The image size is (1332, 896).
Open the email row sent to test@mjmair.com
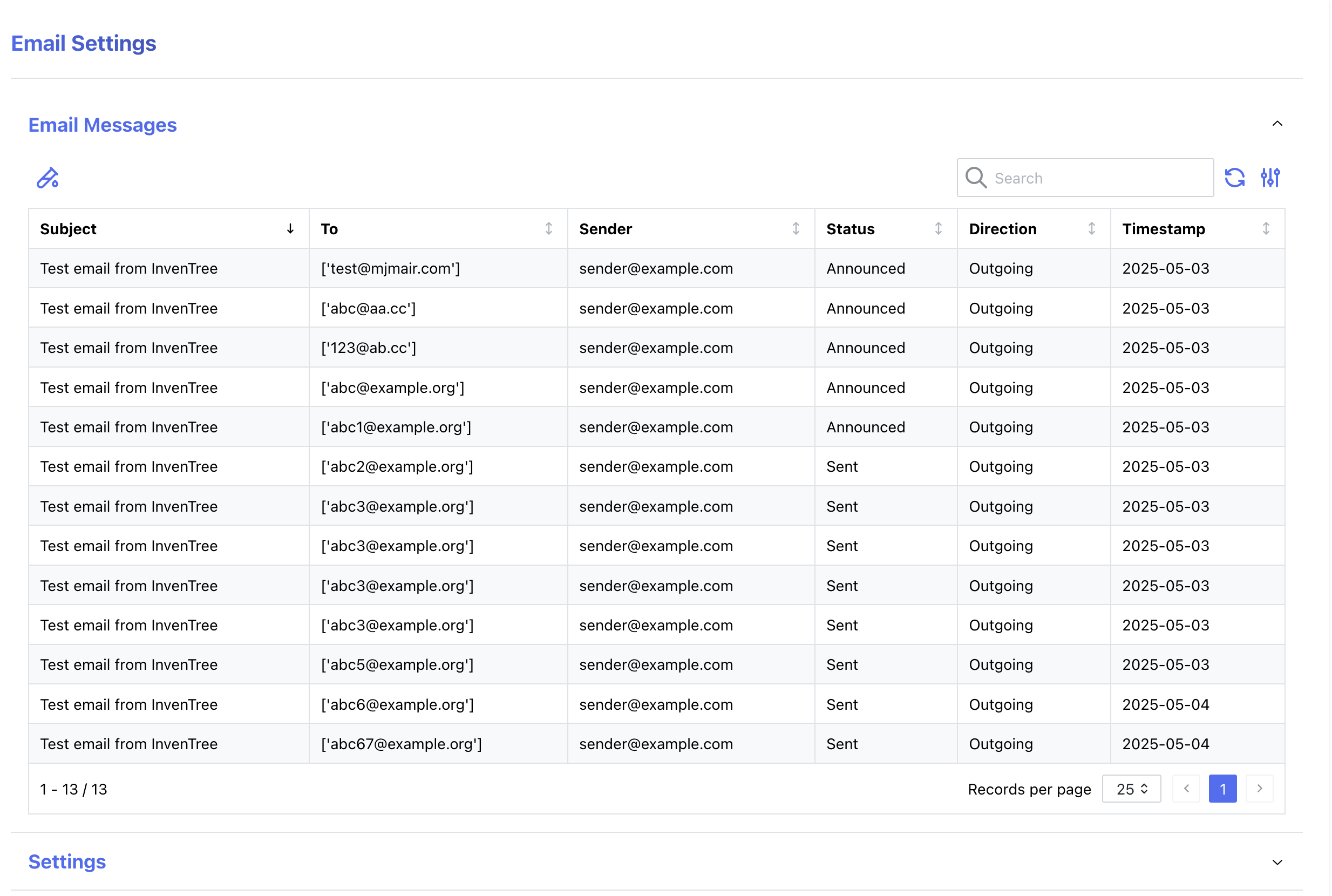point(390,269)
